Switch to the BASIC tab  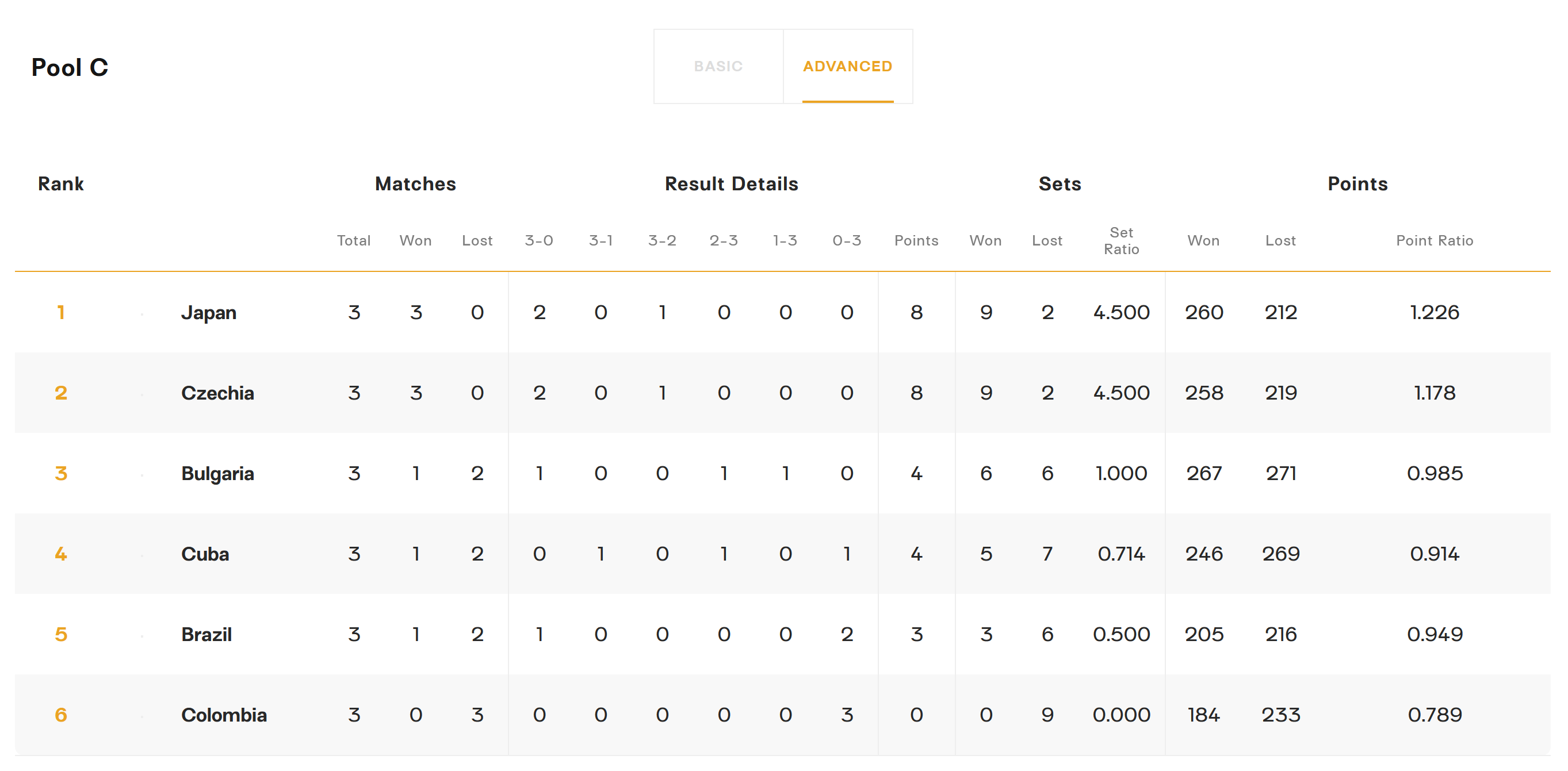[718, 66]
